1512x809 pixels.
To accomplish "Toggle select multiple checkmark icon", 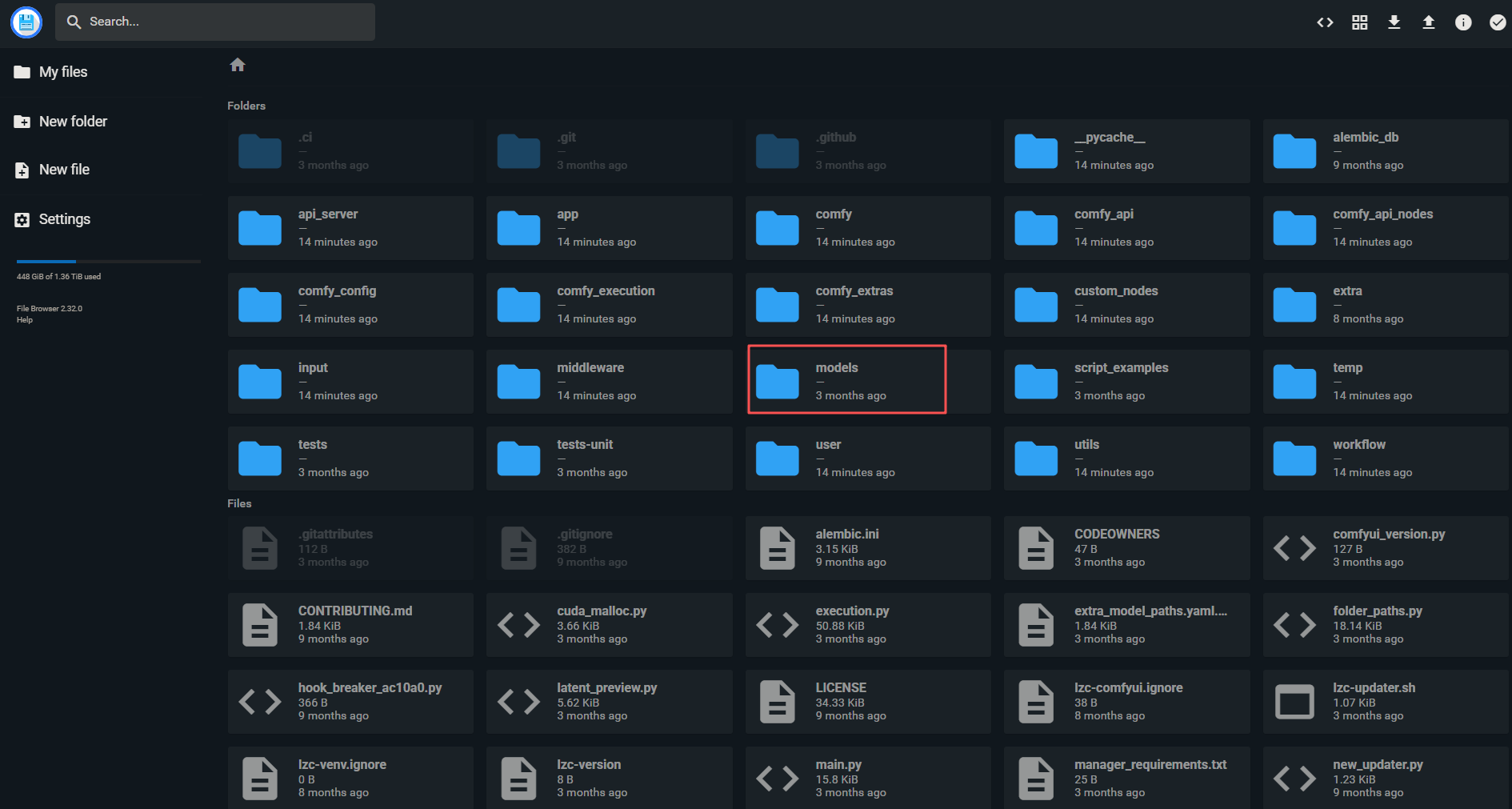I will (1497, 22).
